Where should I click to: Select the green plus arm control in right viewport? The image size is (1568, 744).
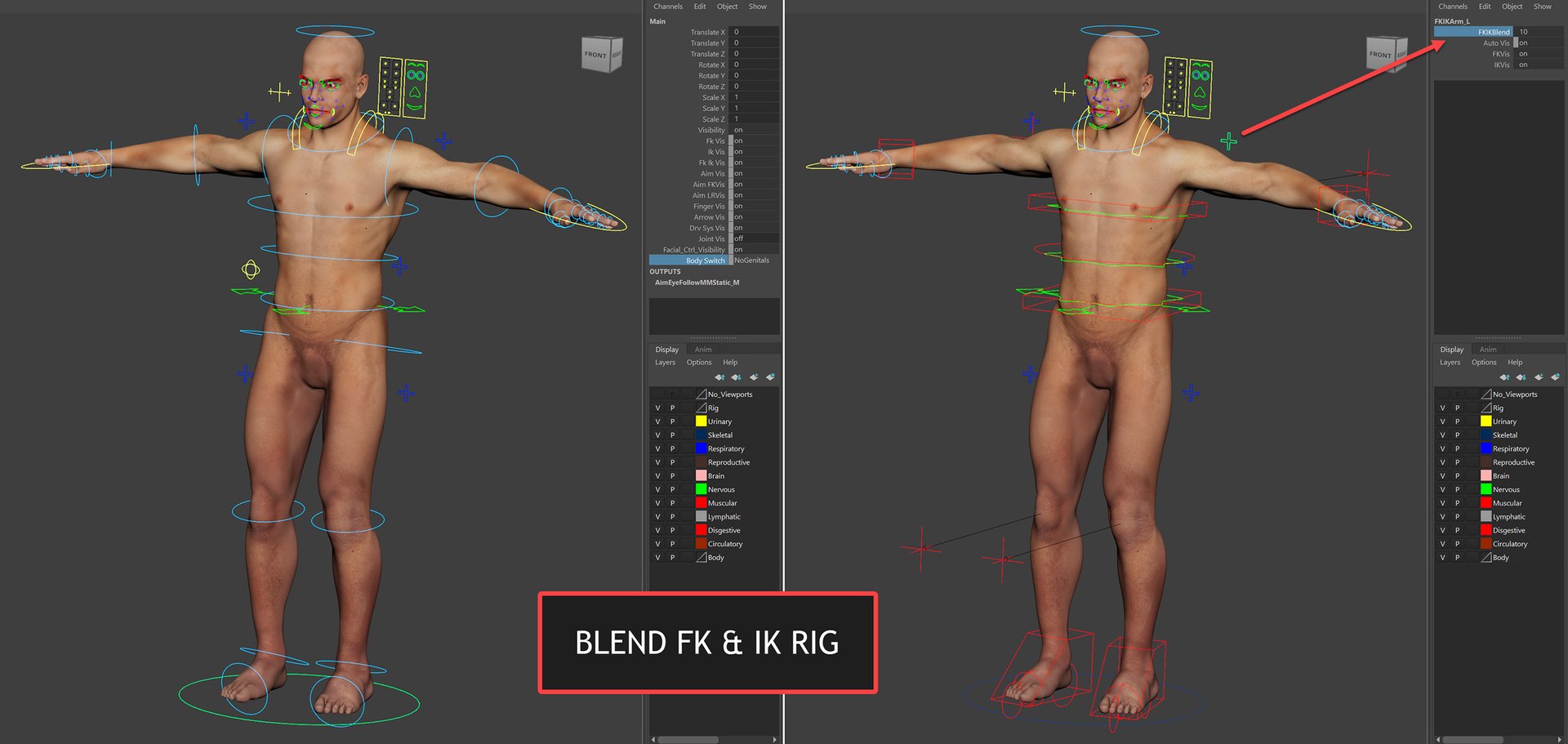pos(1228,141)
